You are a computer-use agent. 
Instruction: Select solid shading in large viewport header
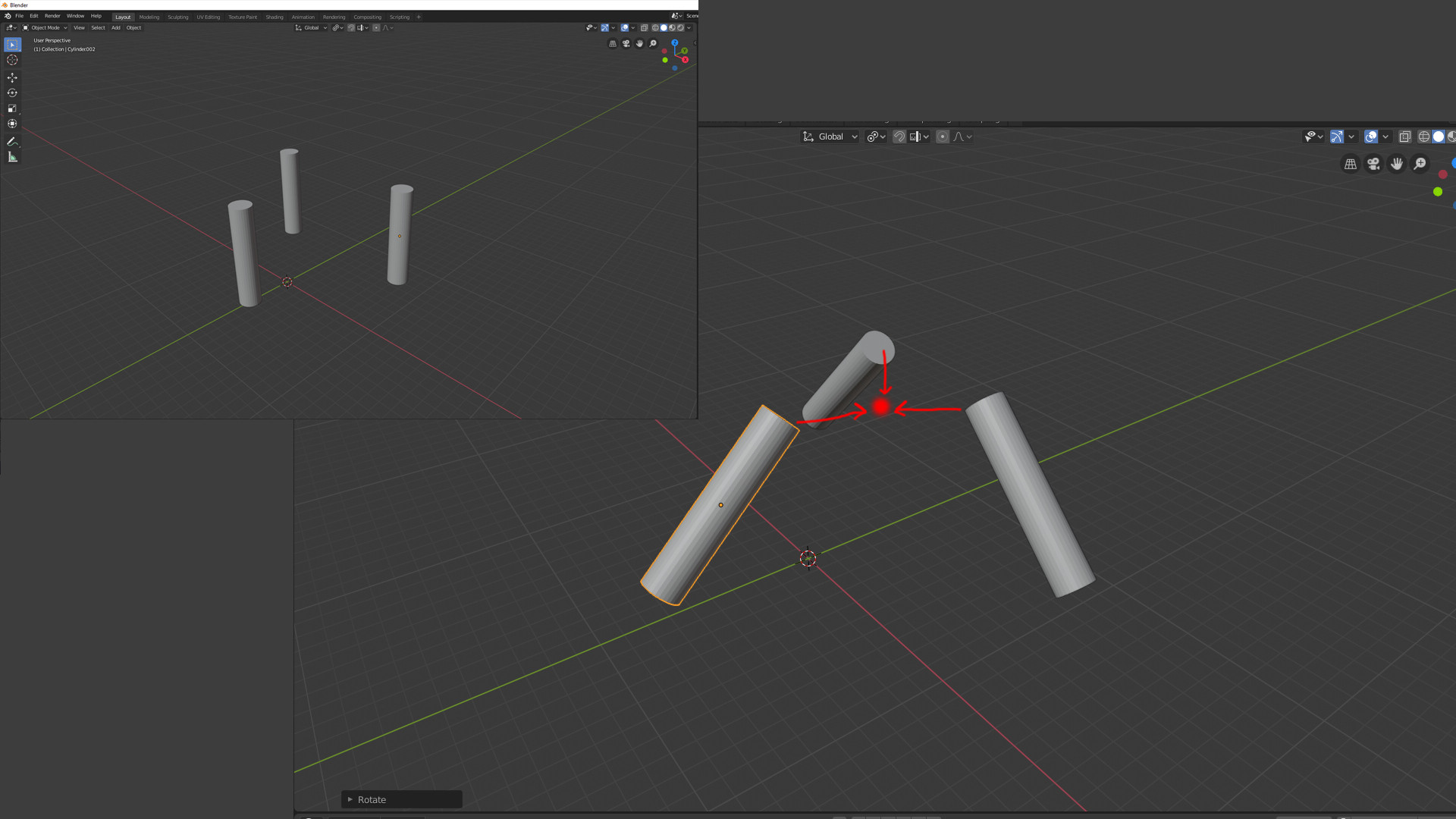1439,136
